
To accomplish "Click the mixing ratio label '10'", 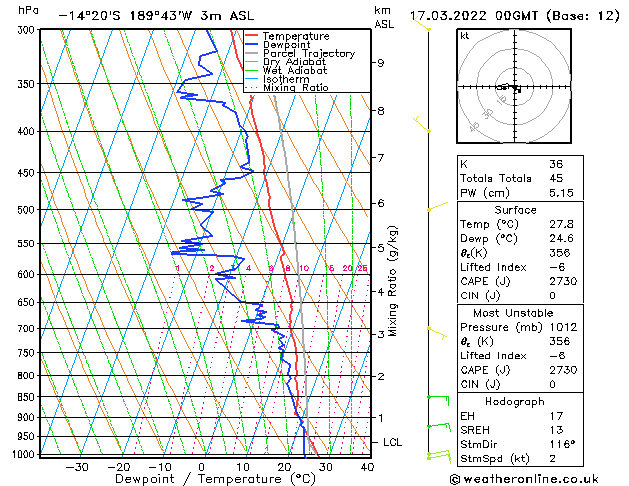I will pos(304,268).
